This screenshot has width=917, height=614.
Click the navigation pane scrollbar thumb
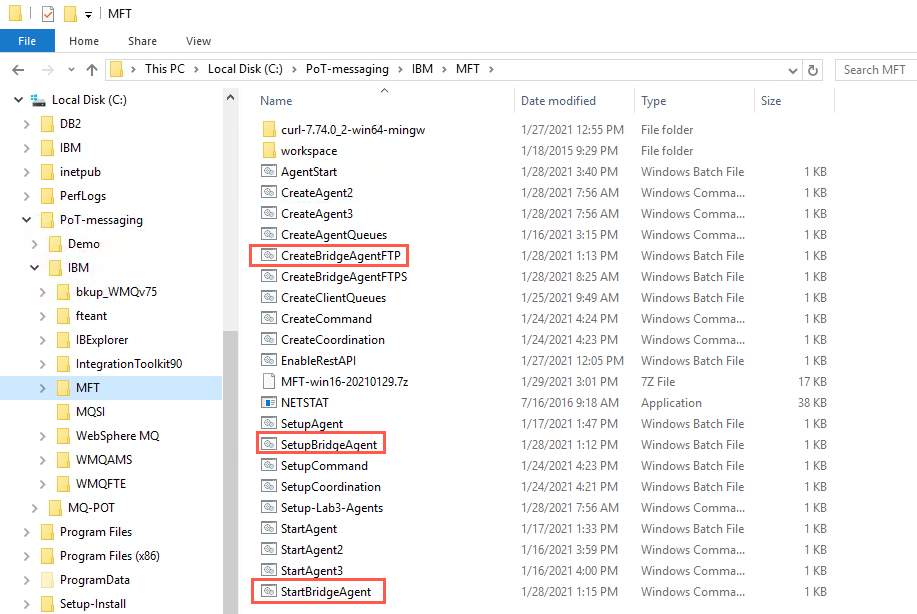click(x=230, y=472)
